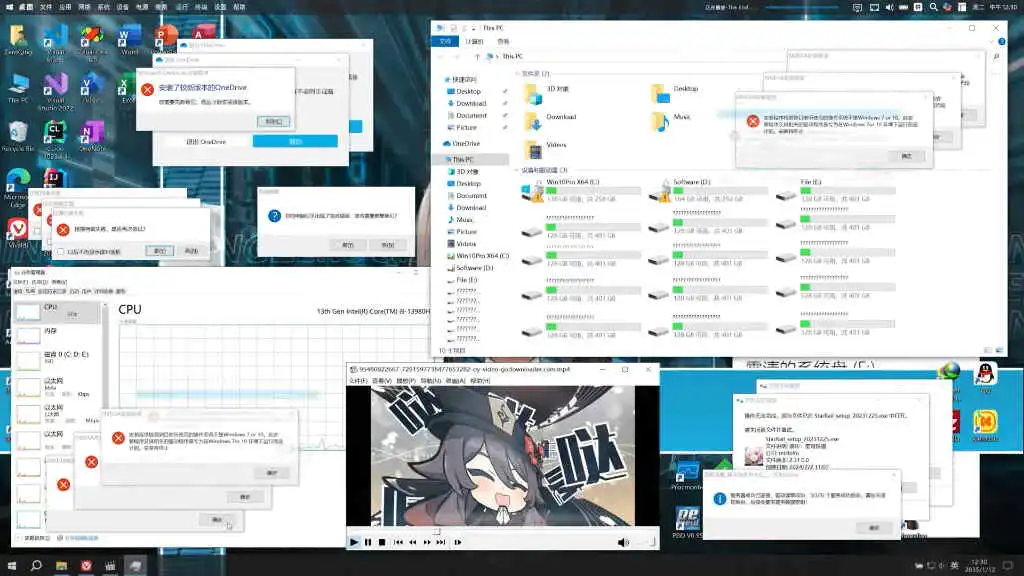Open Visual Studio 2022 desktop shortcut
Screen dimensions: 1024x576
tap(56, 91)
